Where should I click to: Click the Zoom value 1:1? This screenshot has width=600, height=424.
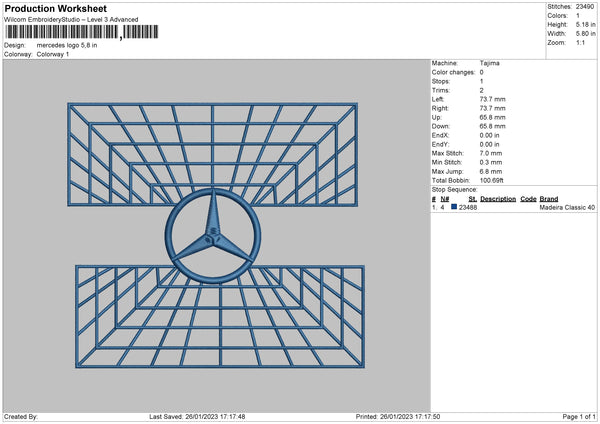point(580,43)
